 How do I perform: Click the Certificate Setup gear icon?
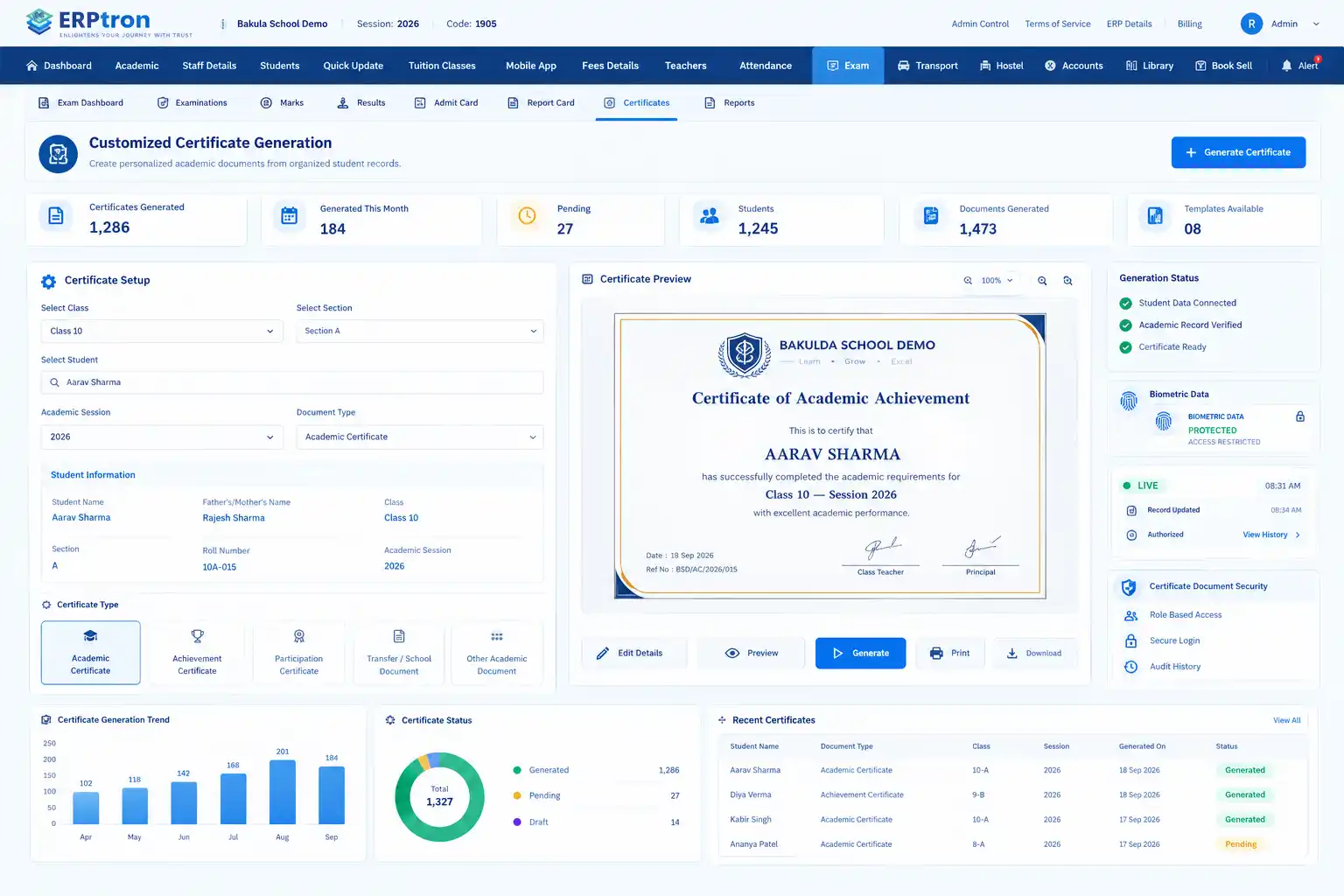pos(49,281)
